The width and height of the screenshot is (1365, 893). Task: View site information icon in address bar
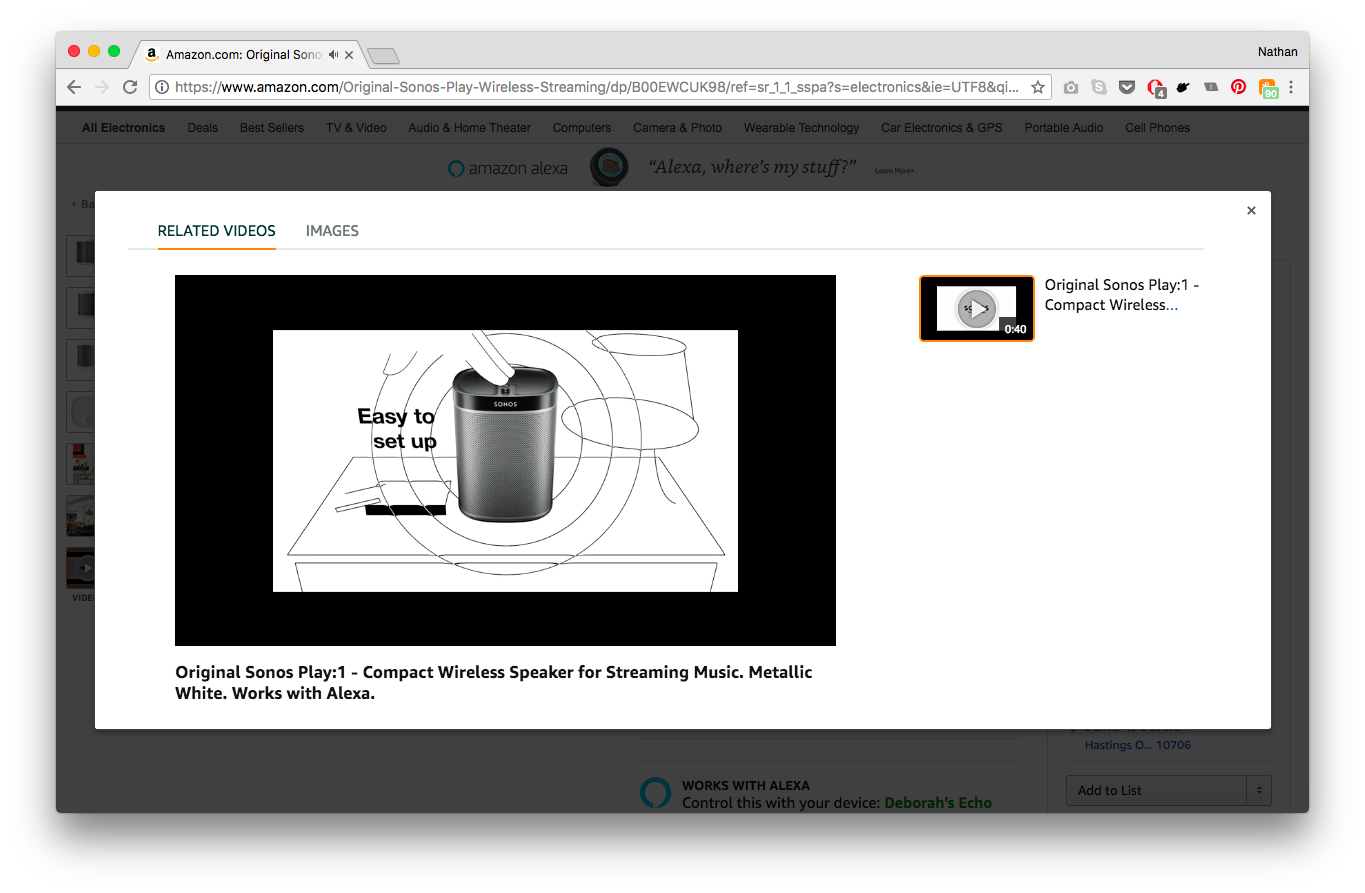[162, 87]
